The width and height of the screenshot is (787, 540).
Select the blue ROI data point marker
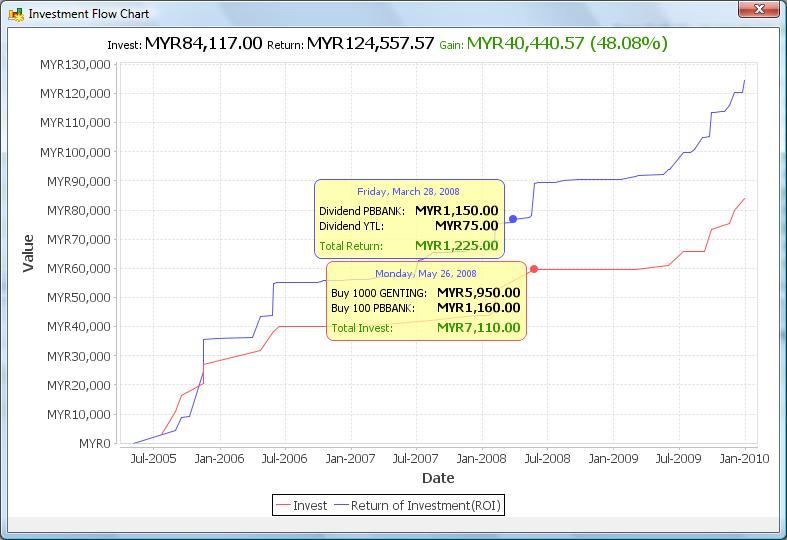(513, 219)
